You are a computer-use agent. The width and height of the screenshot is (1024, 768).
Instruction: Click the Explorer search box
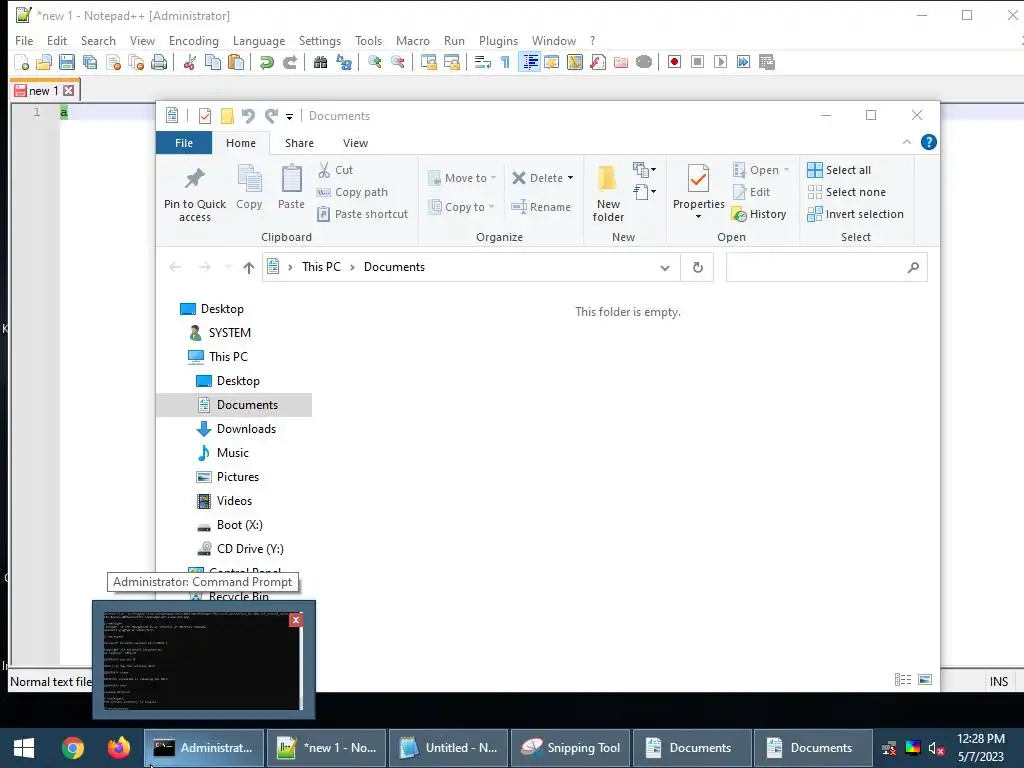(x=826, y=267)
